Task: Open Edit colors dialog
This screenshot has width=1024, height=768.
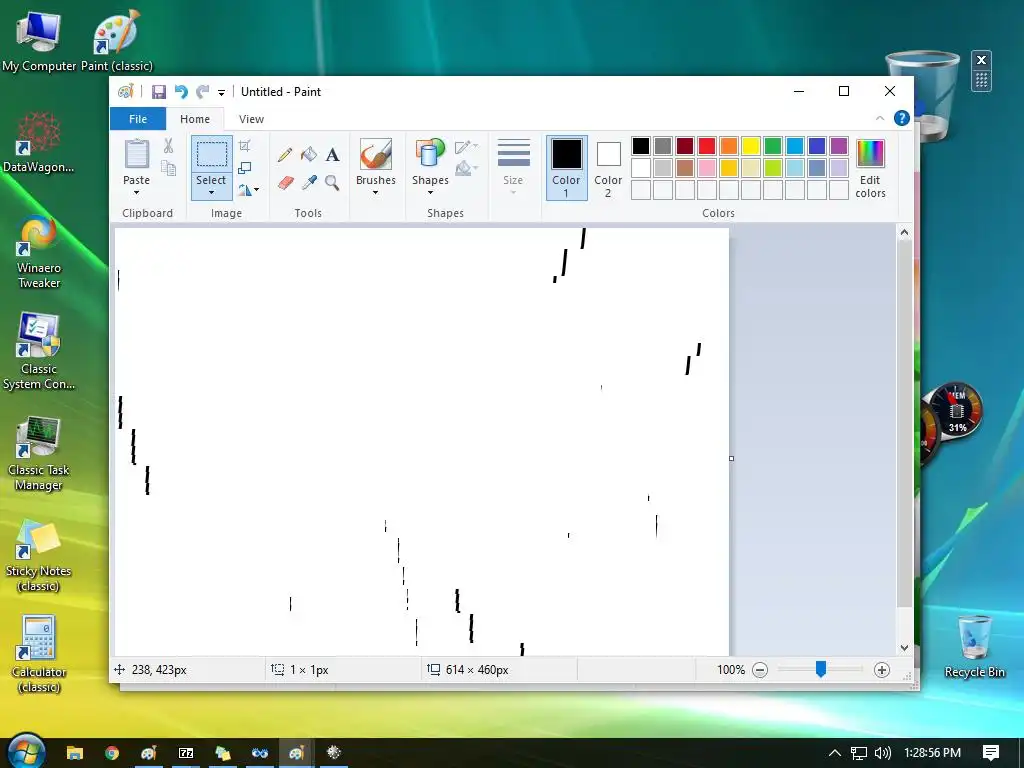Action: point(871,168)
